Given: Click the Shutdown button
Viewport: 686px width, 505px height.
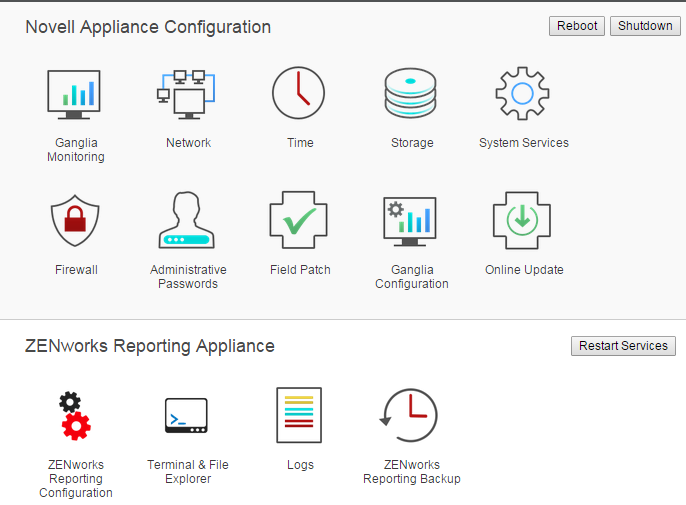Looking at the screenshot, I should click(x=645, y=26).
